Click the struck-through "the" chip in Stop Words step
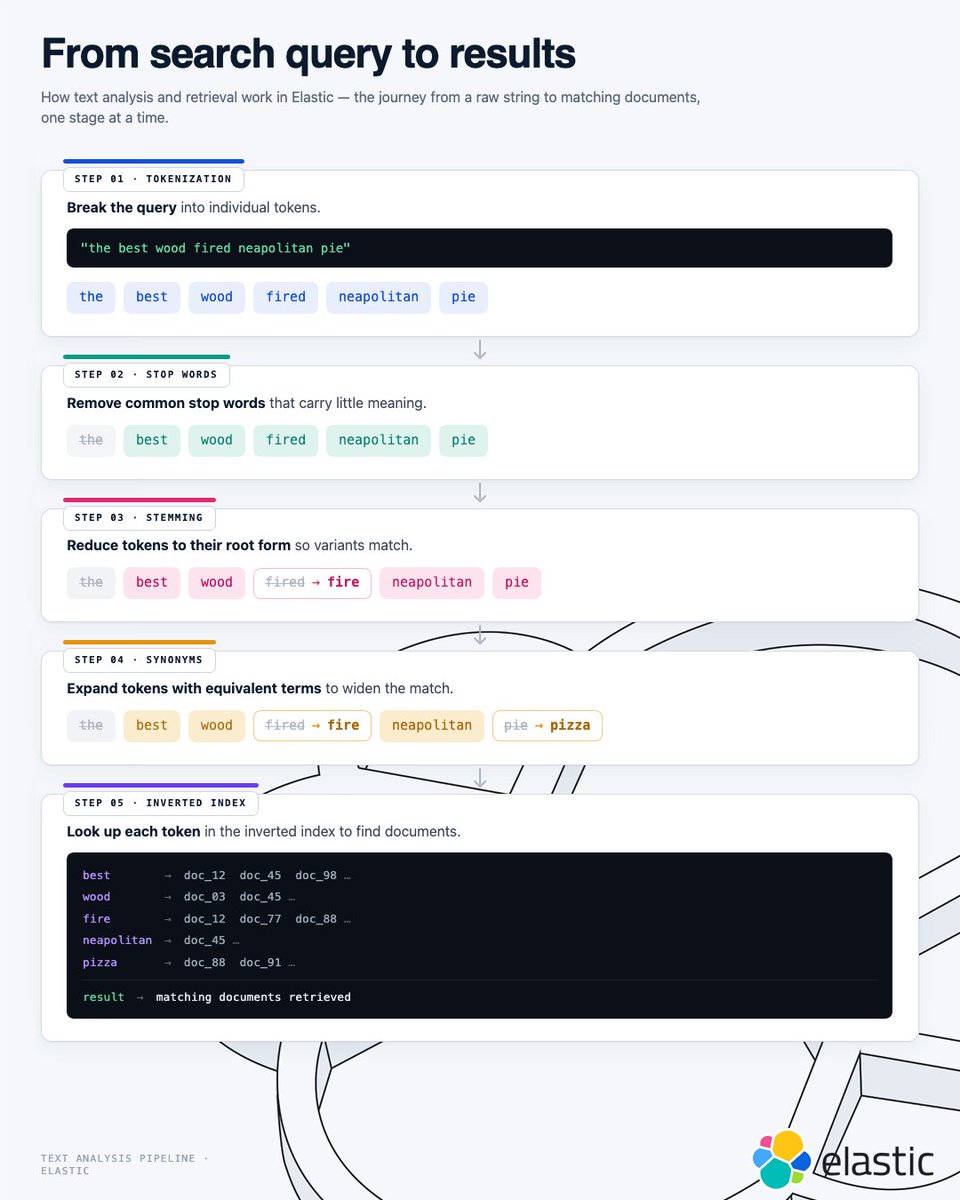 click(91, 440)
